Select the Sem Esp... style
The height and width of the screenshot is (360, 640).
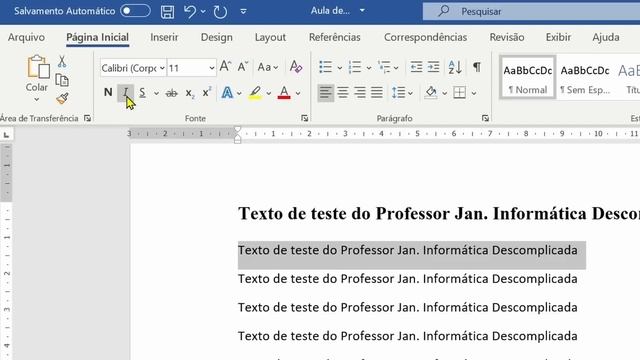pyautogui.click(x=585, y=78)
